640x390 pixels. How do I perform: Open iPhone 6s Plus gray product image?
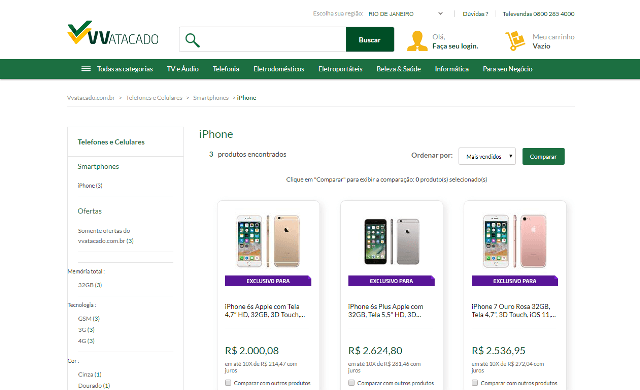tap(392, 241)
